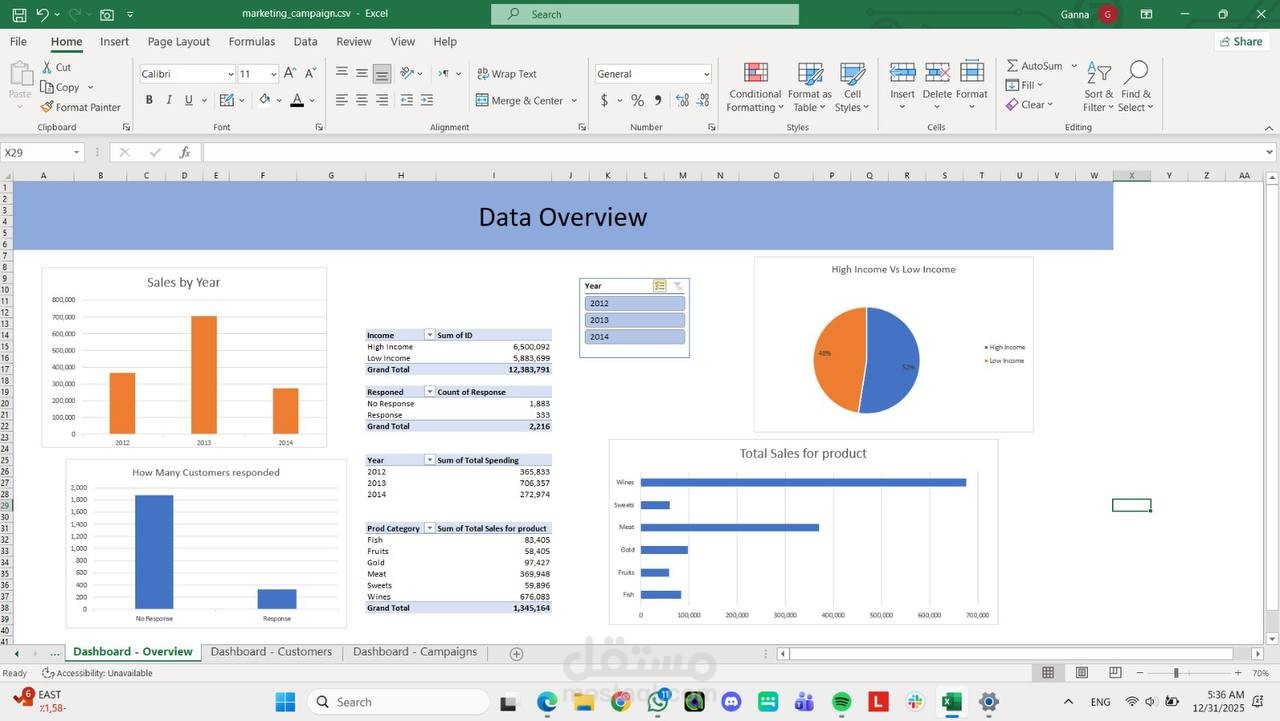Apply bold formatting from the Font group
This screenshot has height=721, width=1280.
(x=149, y=100)
